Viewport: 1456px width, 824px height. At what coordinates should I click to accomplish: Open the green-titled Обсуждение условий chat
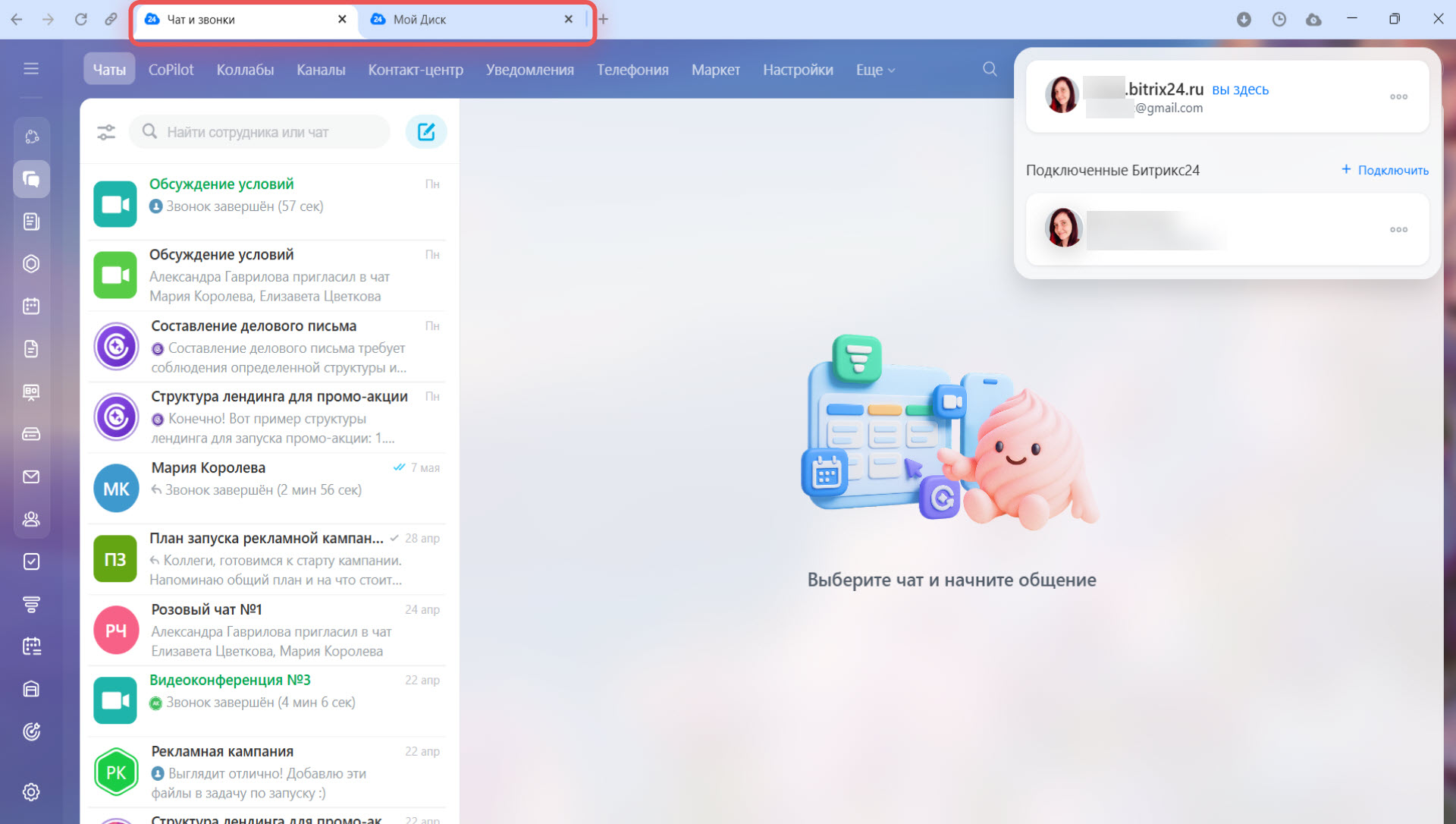tap(267, 203)
